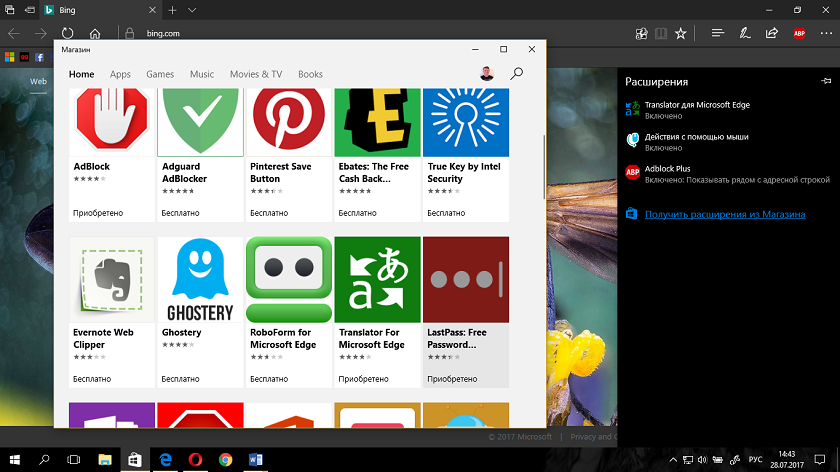Open the Edge Hub lines icon
This screenshot has width=840, height=472.
point(718,33)
